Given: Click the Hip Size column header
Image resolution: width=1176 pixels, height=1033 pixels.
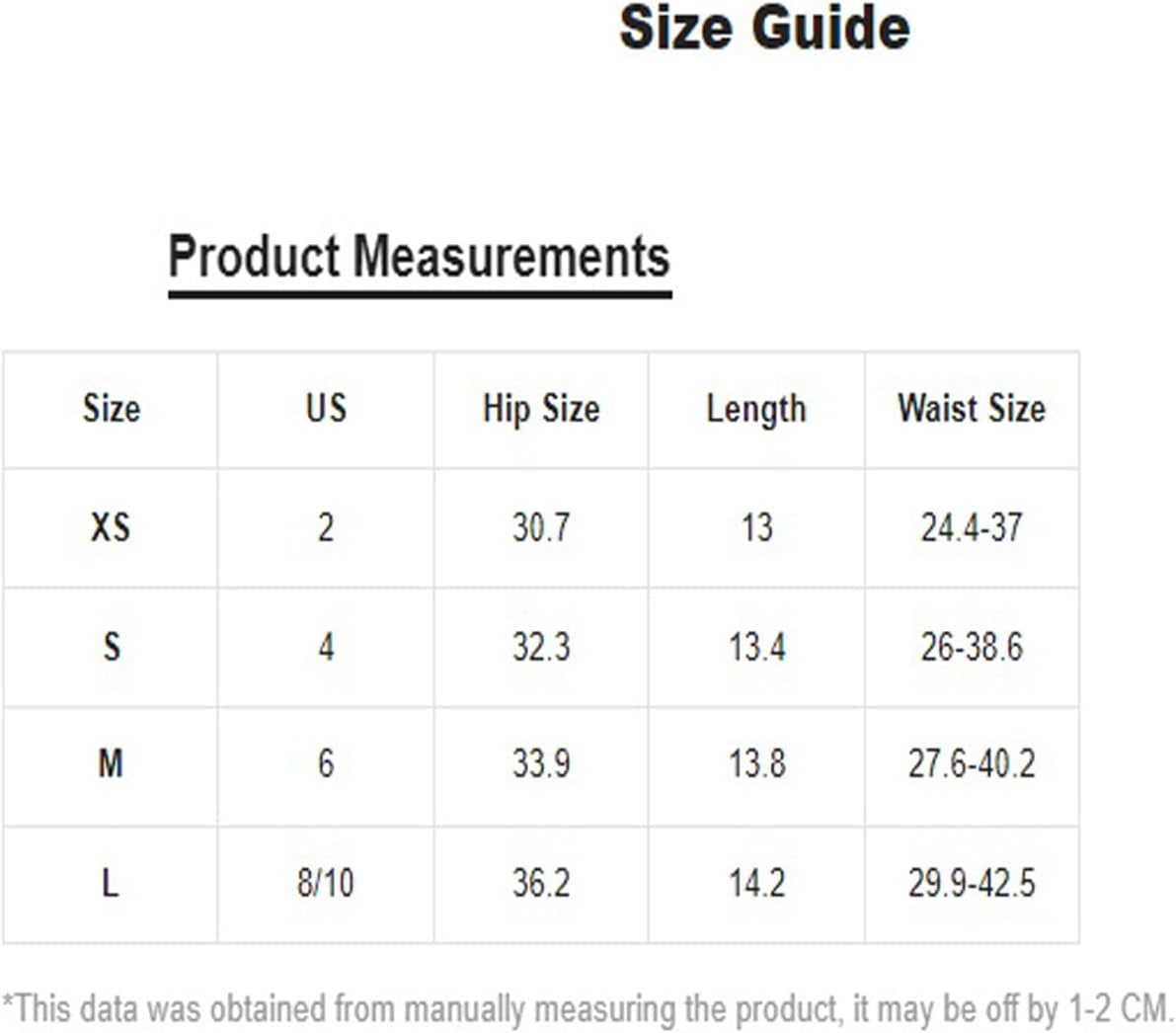Looking at the screenshot, I should pyautogui.click(x=541, y=410).
